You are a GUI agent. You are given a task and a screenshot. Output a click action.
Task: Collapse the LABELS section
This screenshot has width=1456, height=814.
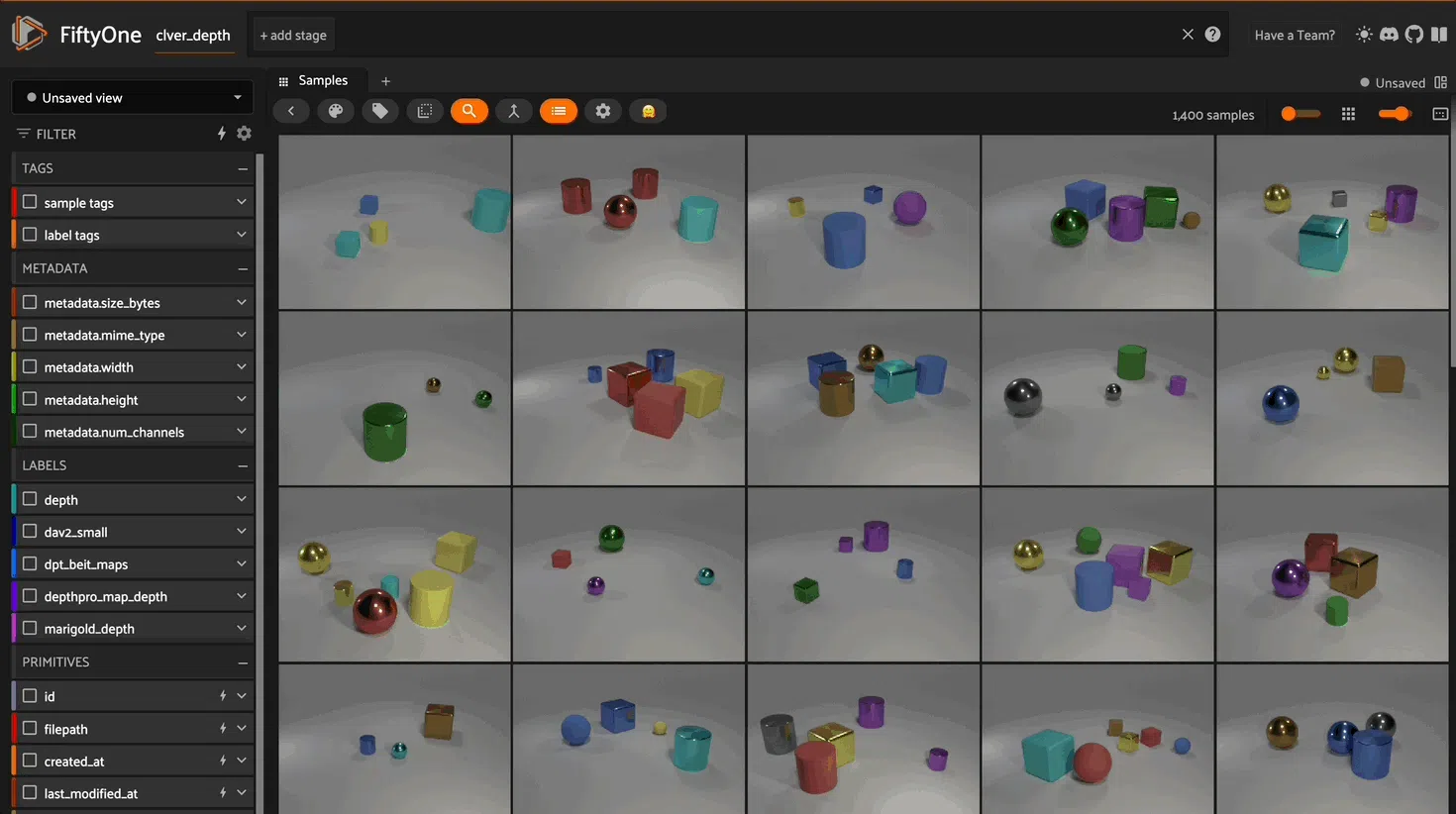click(x=242, y=465)
